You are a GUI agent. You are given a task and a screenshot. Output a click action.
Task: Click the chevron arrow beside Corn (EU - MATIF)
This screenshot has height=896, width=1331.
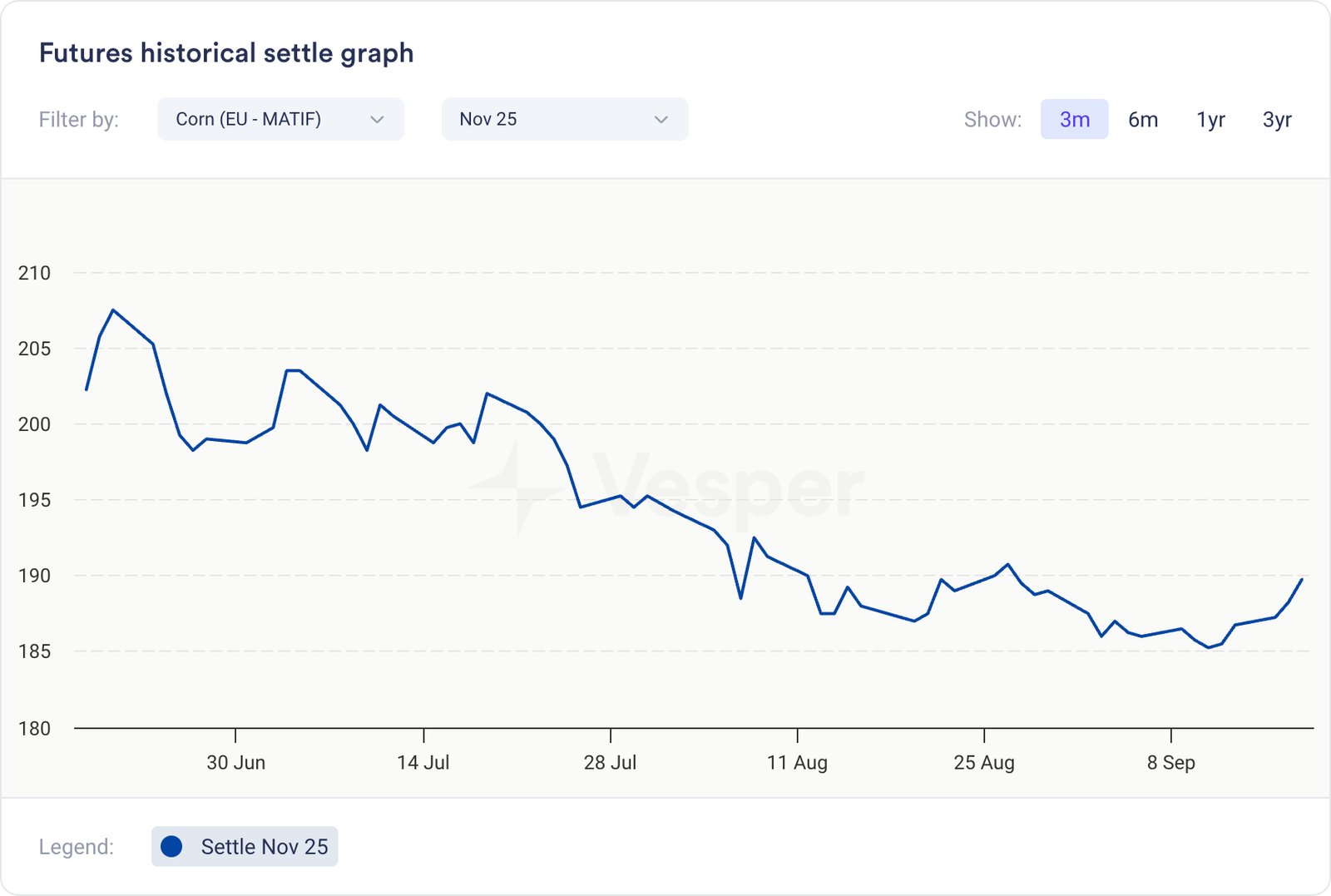coord(377,120)
